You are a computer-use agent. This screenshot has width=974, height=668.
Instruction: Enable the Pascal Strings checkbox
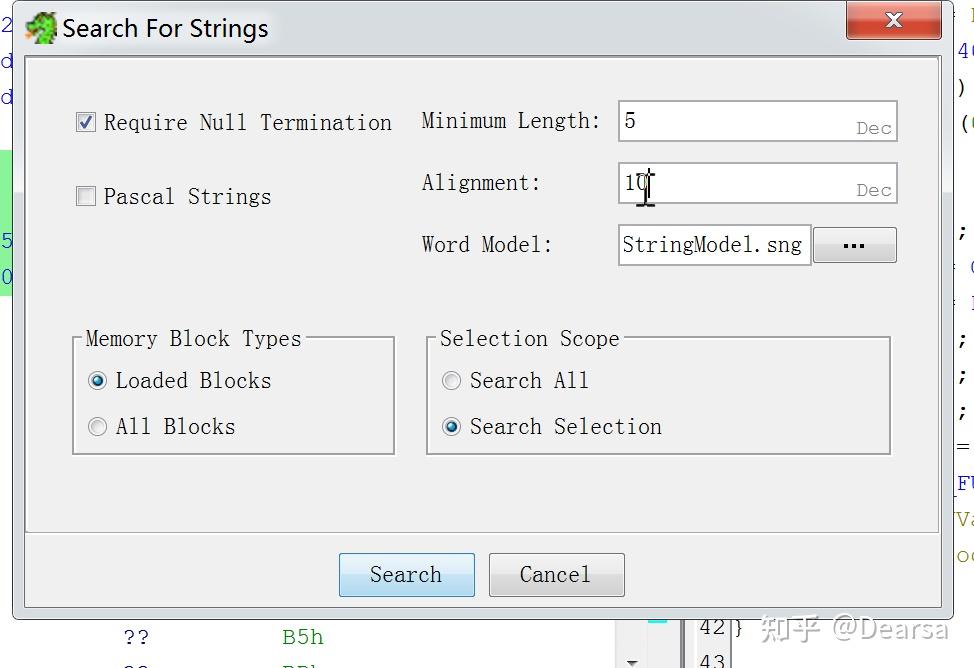click(86, 196)
